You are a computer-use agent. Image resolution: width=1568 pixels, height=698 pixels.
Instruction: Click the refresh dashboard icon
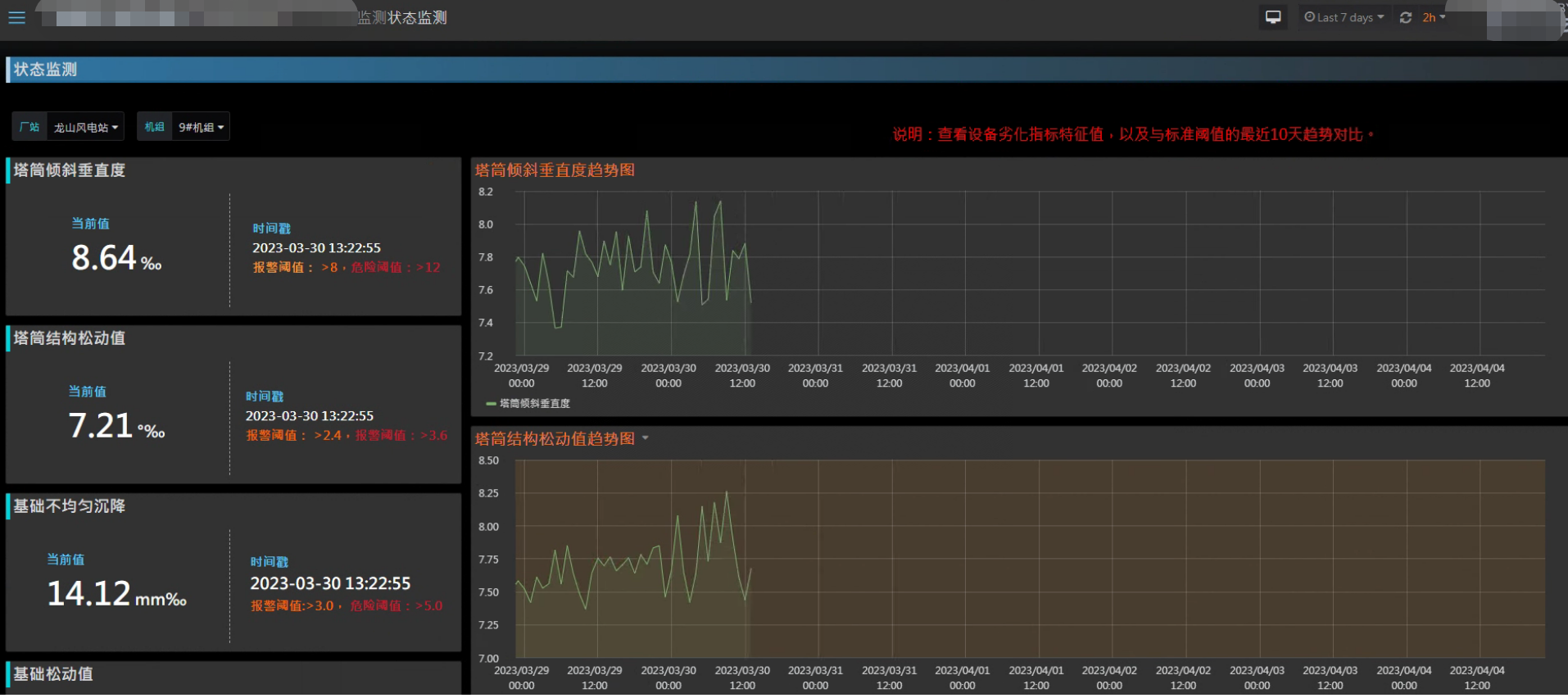1406,17
